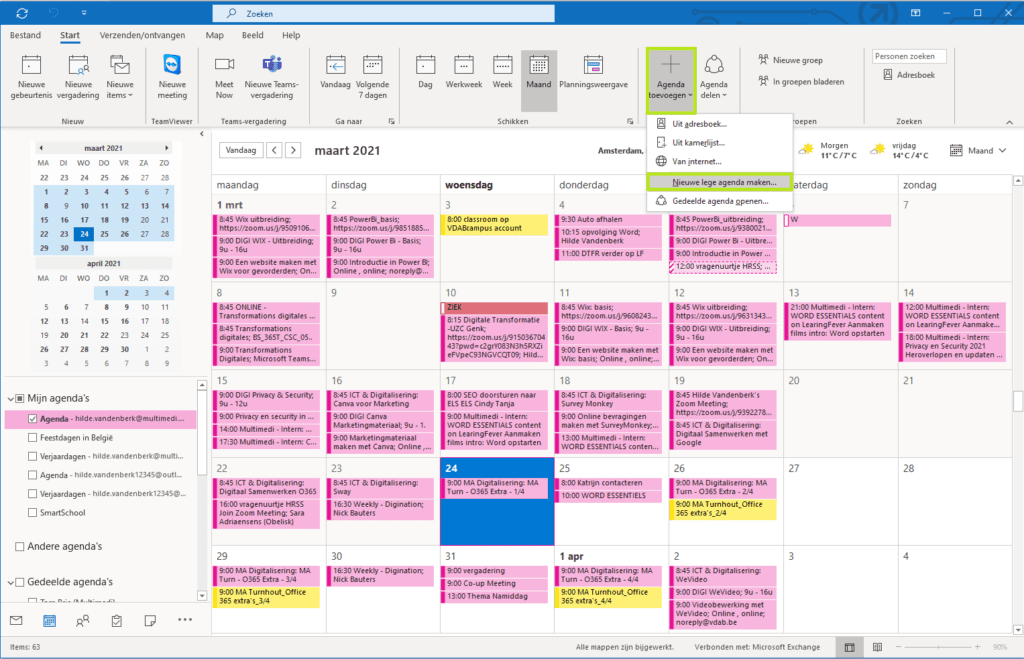Click the Personen zoeken search field
This screenshot has height=659, width=1024.
tap(908, 56)
